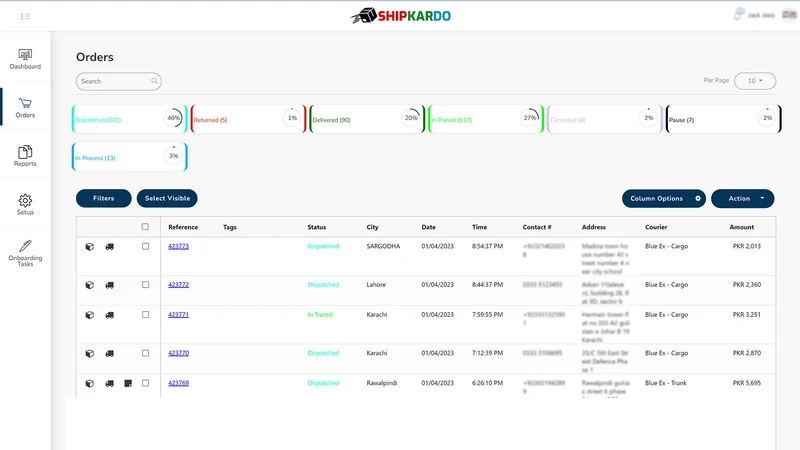Tick the checkbox for order 423770

coord(145,353)
